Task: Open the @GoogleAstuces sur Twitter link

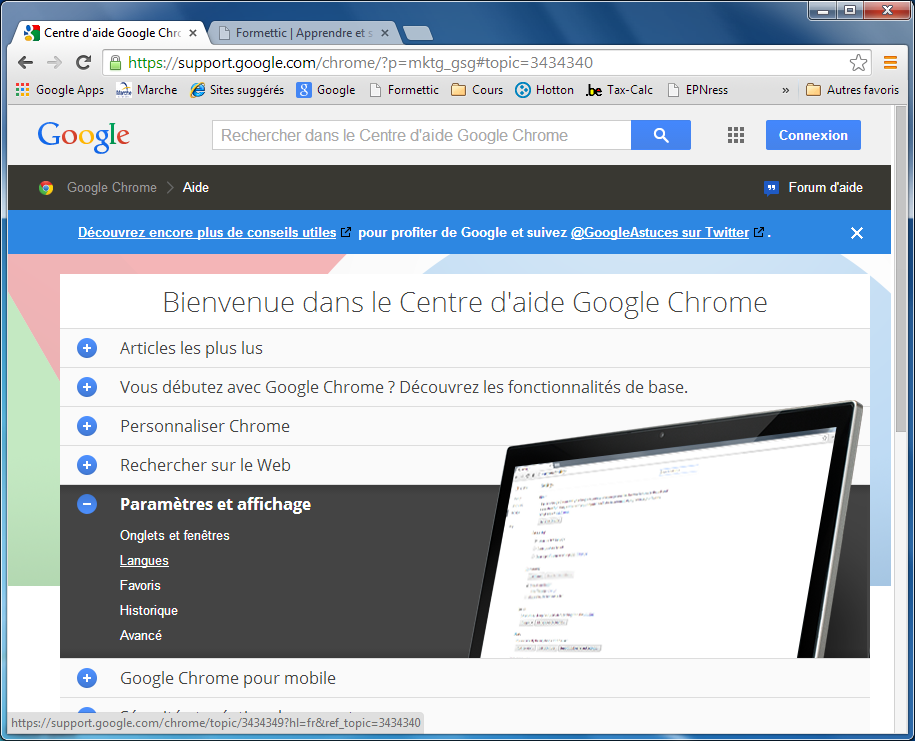Action: click(x=660, y=232)
